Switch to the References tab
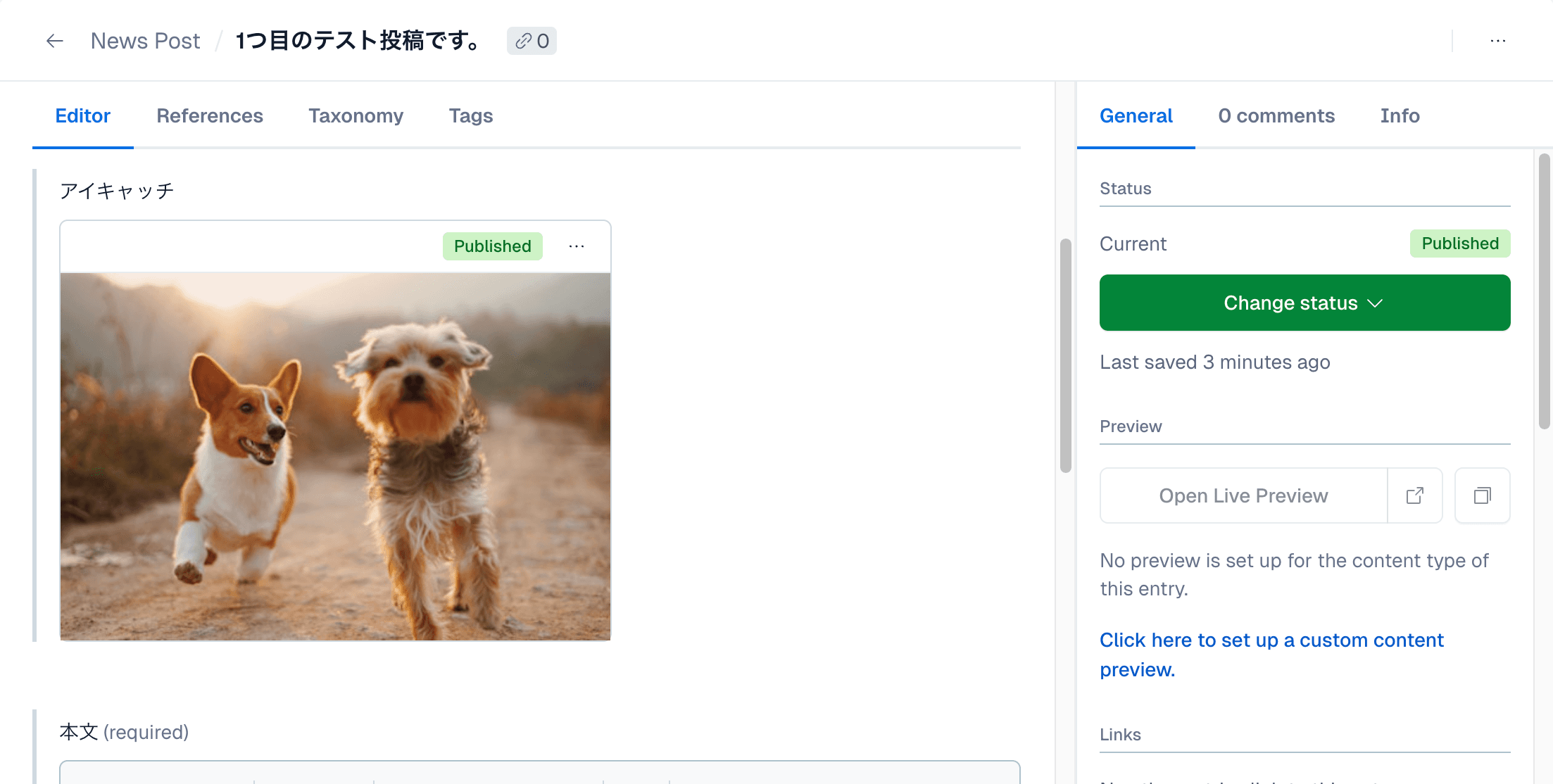Viewport: 1553px width, 784px height. coord(210,115)
